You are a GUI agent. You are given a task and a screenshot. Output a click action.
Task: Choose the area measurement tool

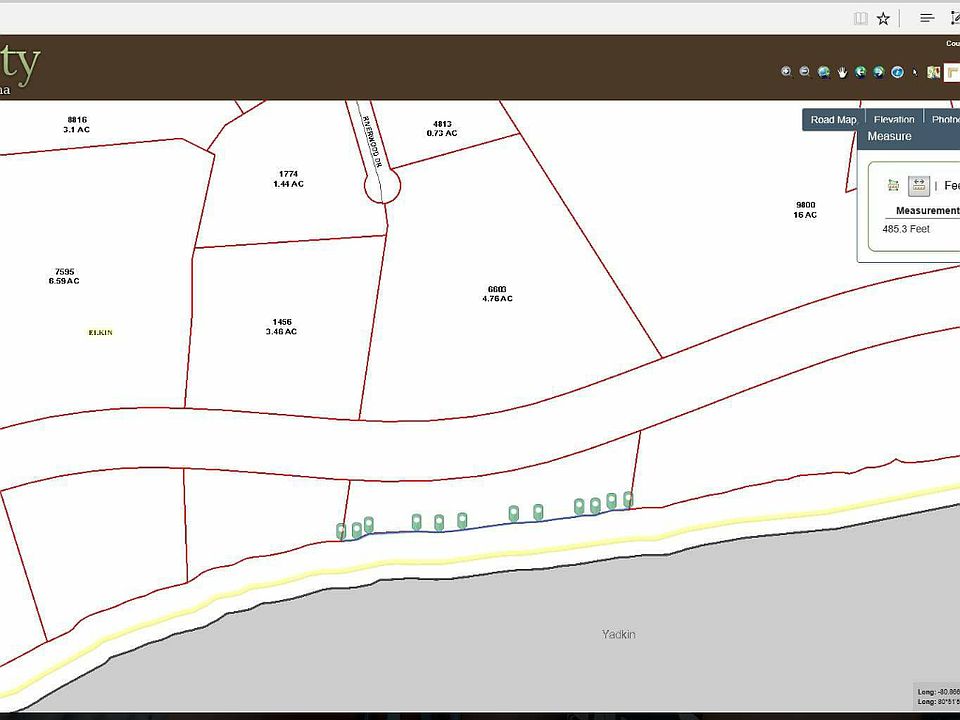click(893, 186)
